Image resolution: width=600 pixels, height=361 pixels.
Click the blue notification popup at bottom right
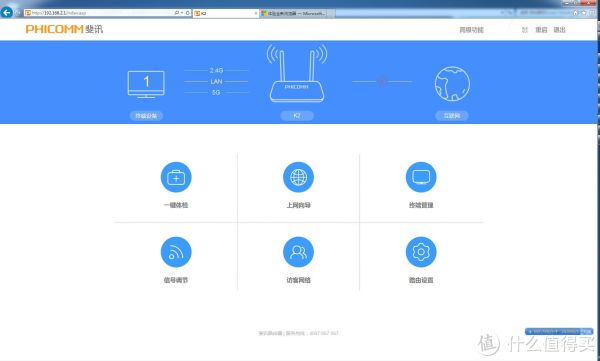pyautogui.click(x=559, y=332)
